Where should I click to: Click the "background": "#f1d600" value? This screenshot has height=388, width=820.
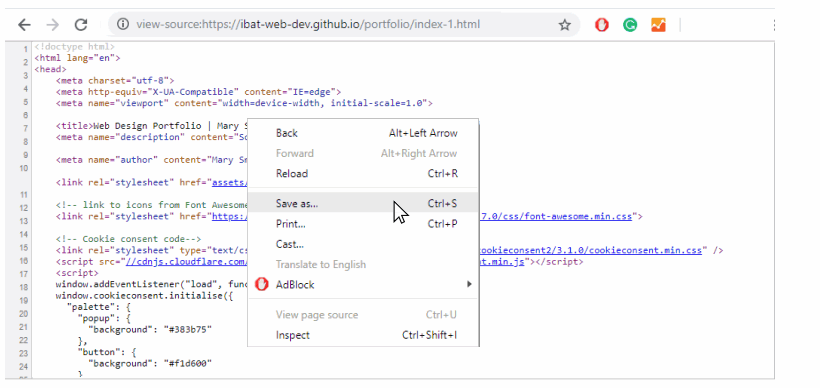click(x=151, y=363)
